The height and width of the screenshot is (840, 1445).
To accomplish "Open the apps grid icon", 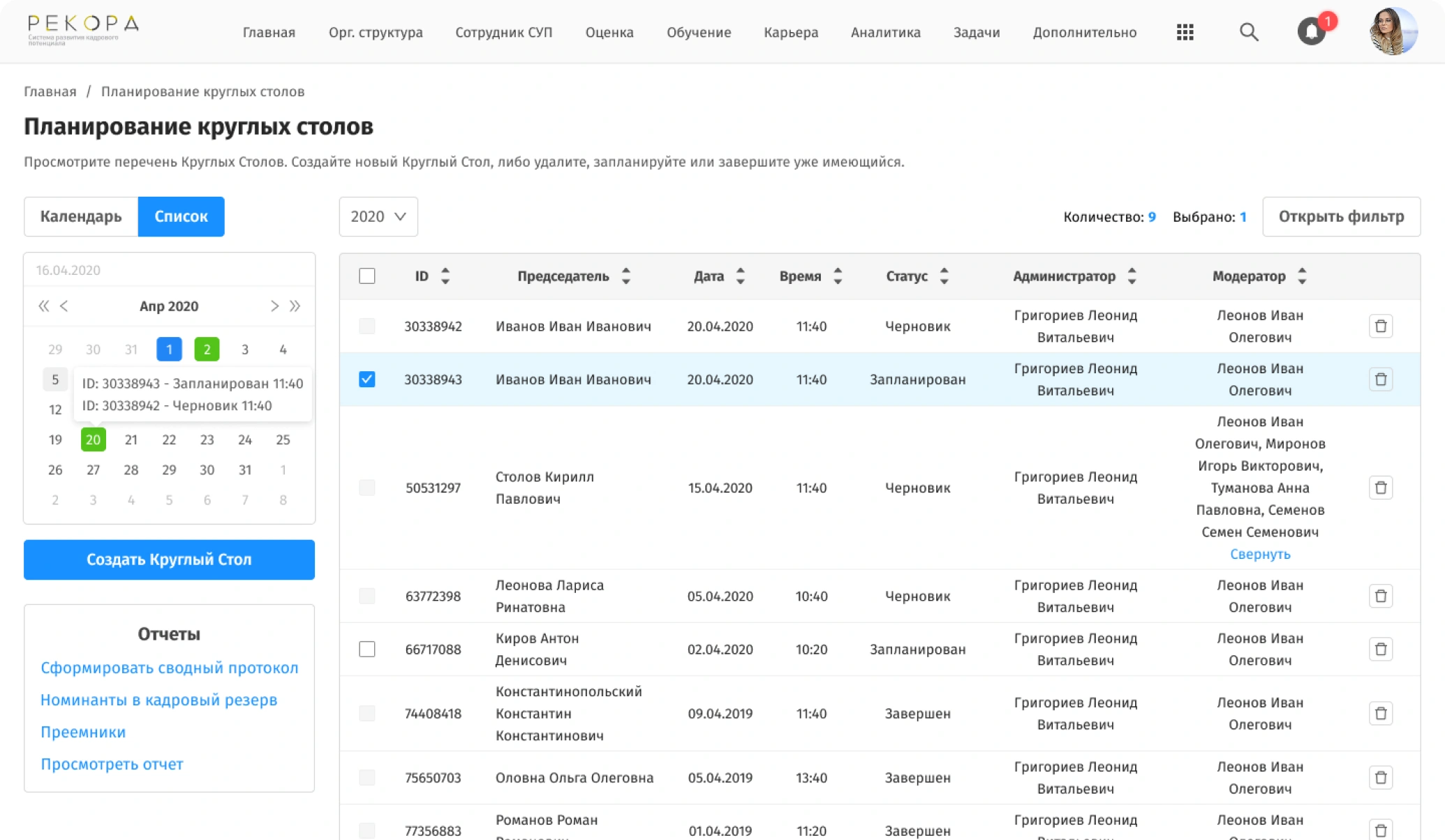I will click(x=1185, y=32).
